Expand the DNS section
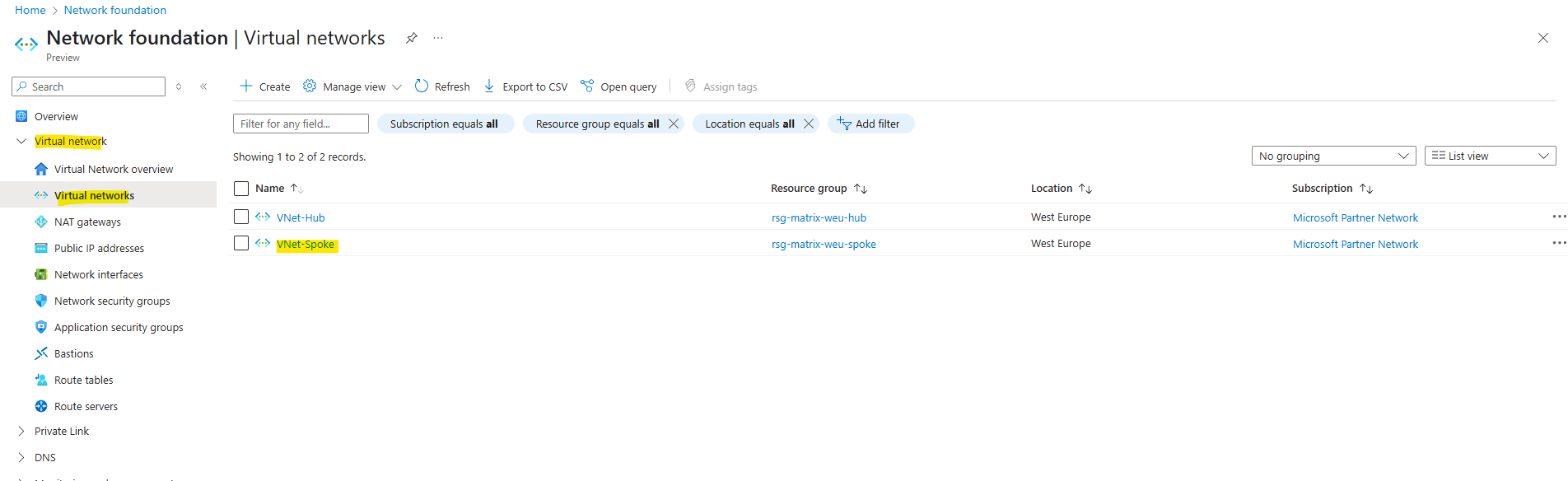 click(21, 457)
